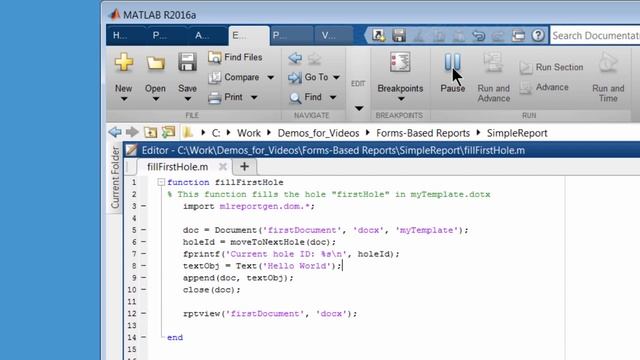The image size is (640, 360).
Task: Set breakpoint at line 8 dash
Action: point(144,266)
